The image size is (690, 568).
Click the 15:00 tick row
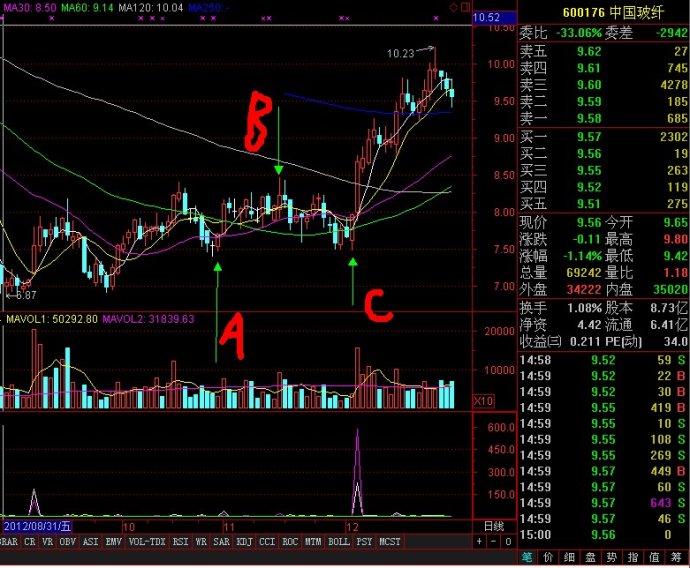coord(603,535)
